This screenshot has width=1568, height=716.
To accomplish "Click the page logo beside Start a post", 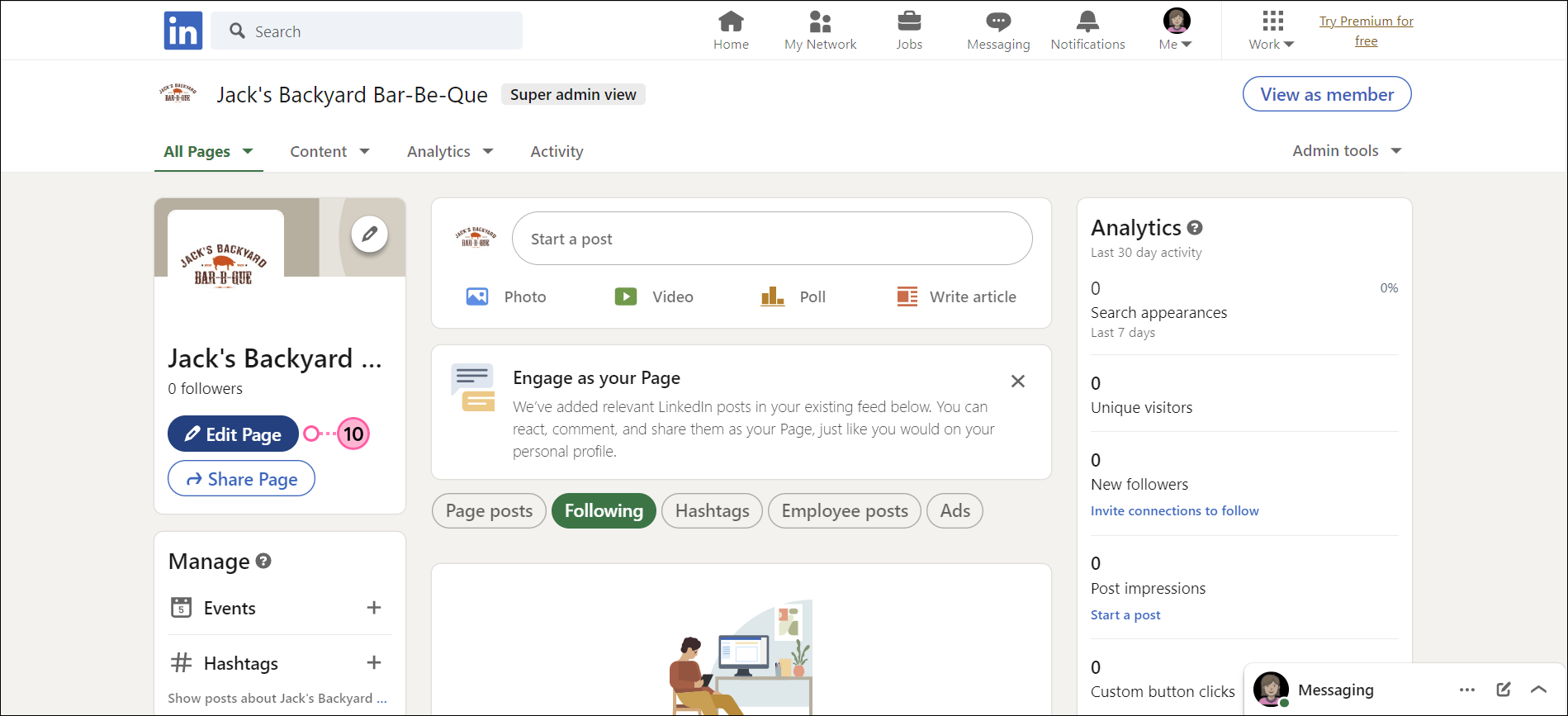I will pyautogui.click(x=476, y=238).
